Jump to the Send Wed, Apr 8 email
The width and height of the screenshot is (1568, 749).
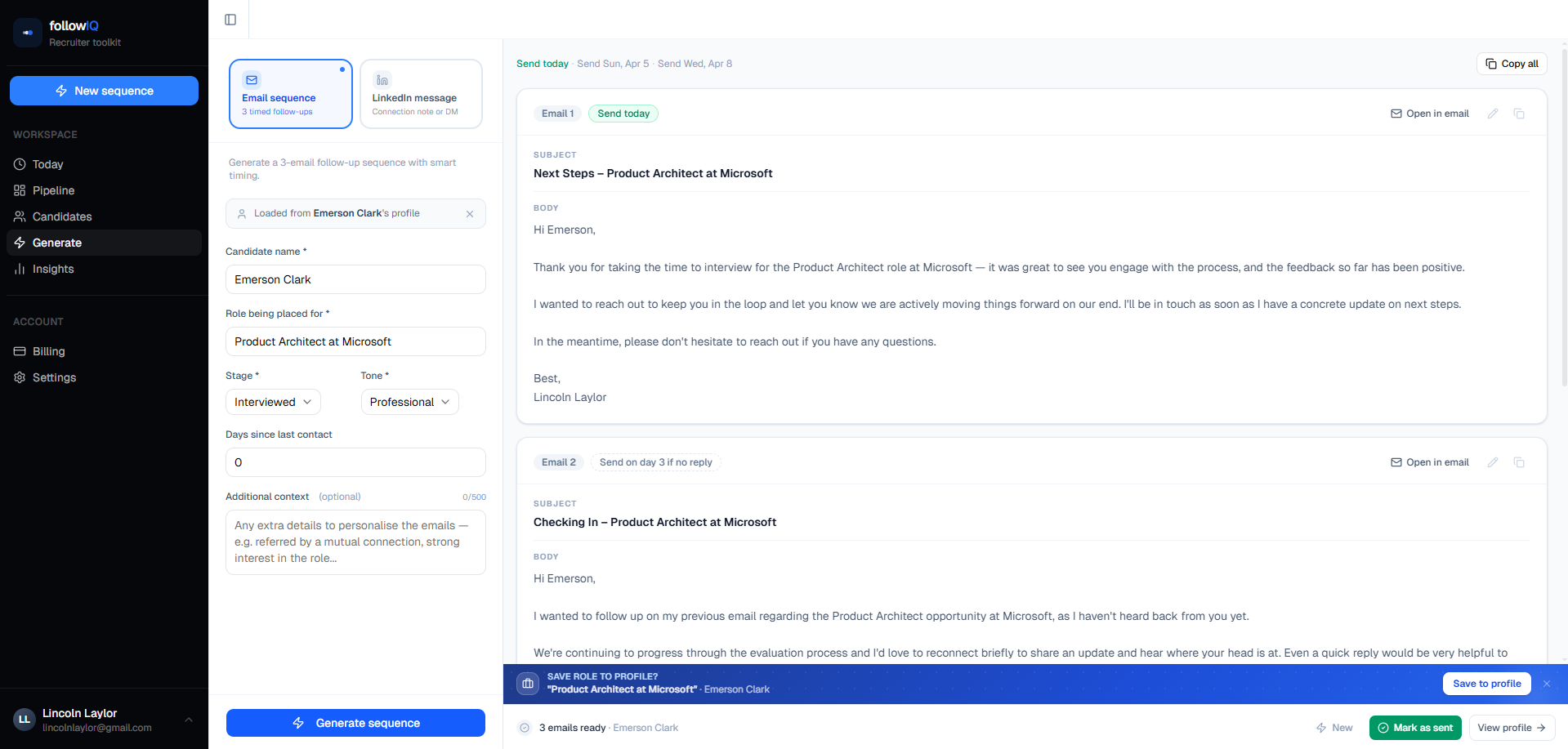(x=695, y=64)
